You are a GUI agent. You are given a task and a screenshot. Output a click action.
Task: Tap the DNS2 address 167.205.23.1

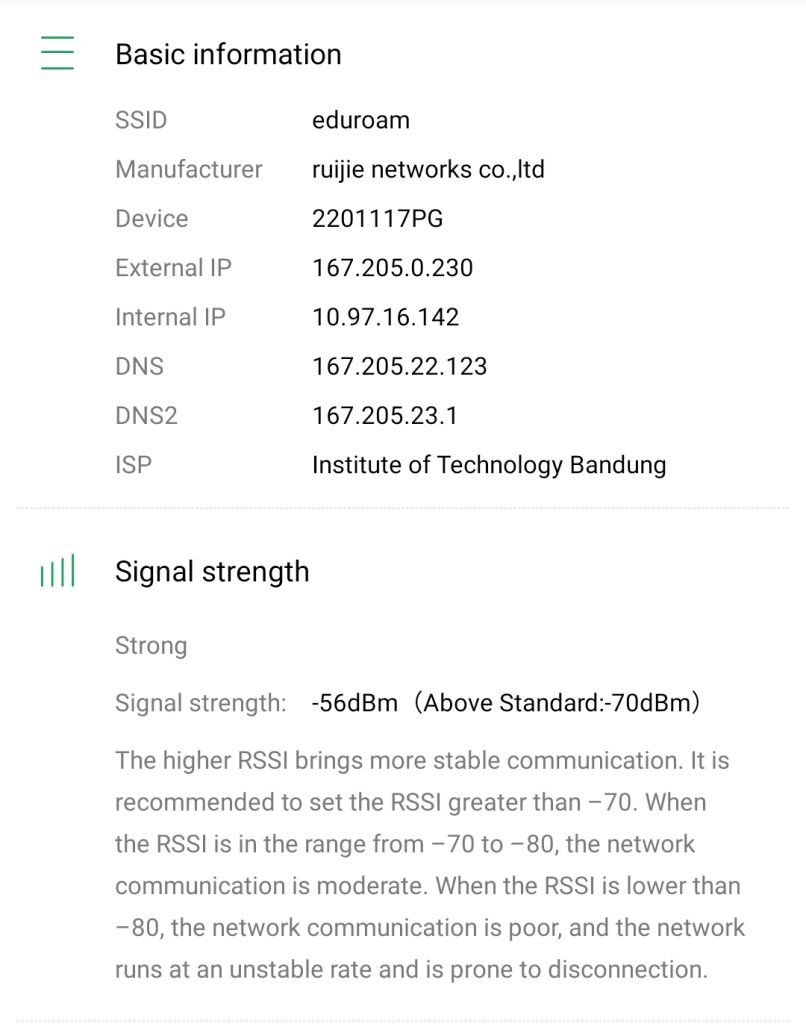(384, 415)
